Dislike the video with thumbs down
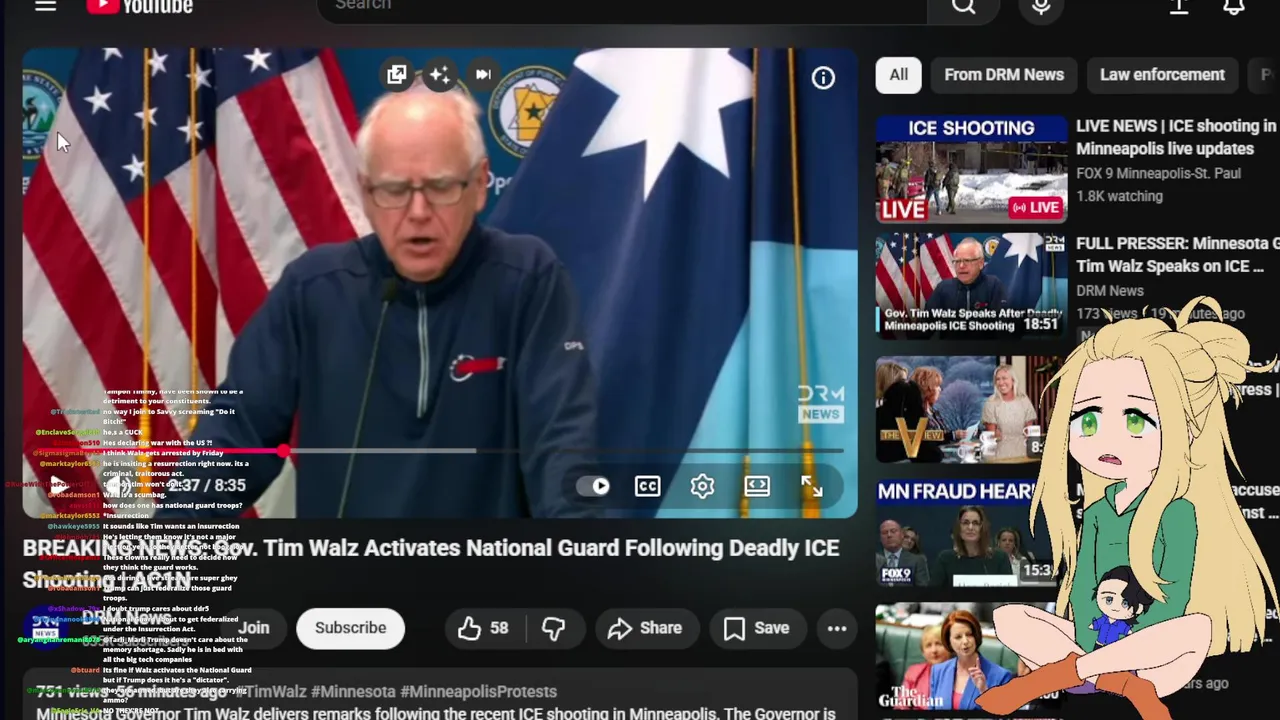Viewport: 1280px width, 720px height. 553,628
